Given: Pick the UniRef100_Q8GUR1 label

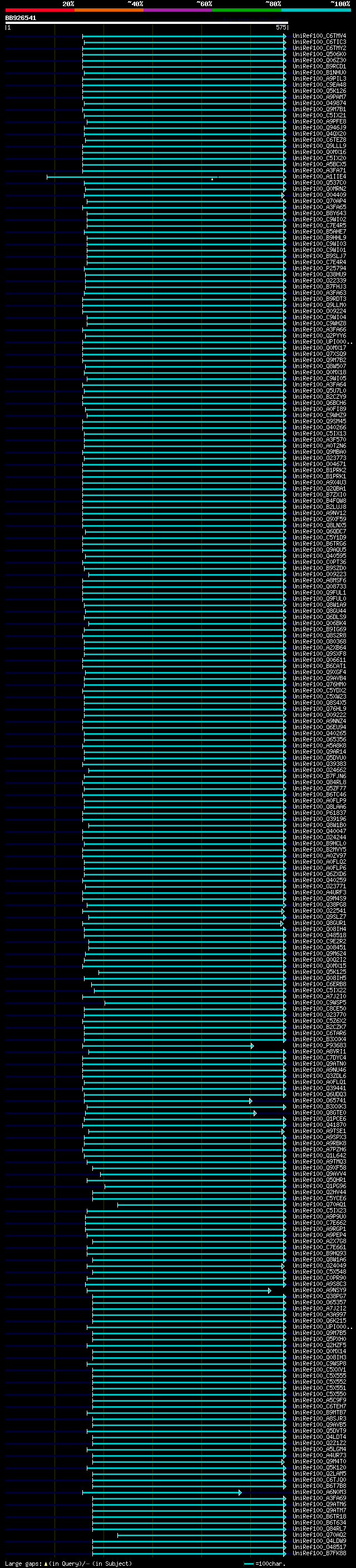Looking at the screenshot, I should [x=319, y=923].
